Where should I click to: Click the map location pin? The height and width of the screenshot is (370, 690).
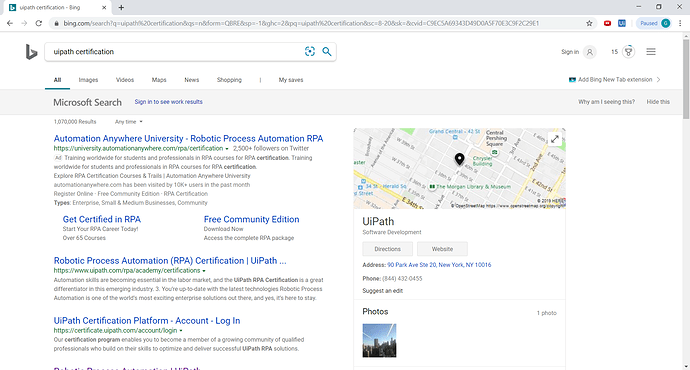point(459,159)
